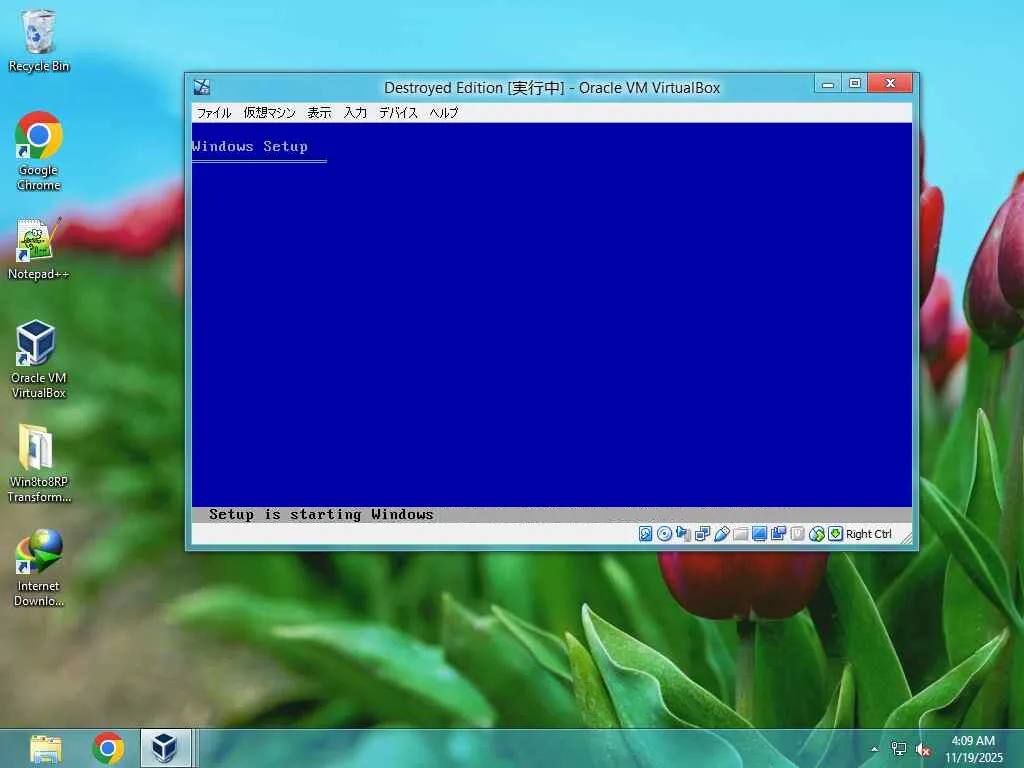1024x768 pixels.
Task: Click the mouse integration status icon
Action: click(x=816, y=534)
